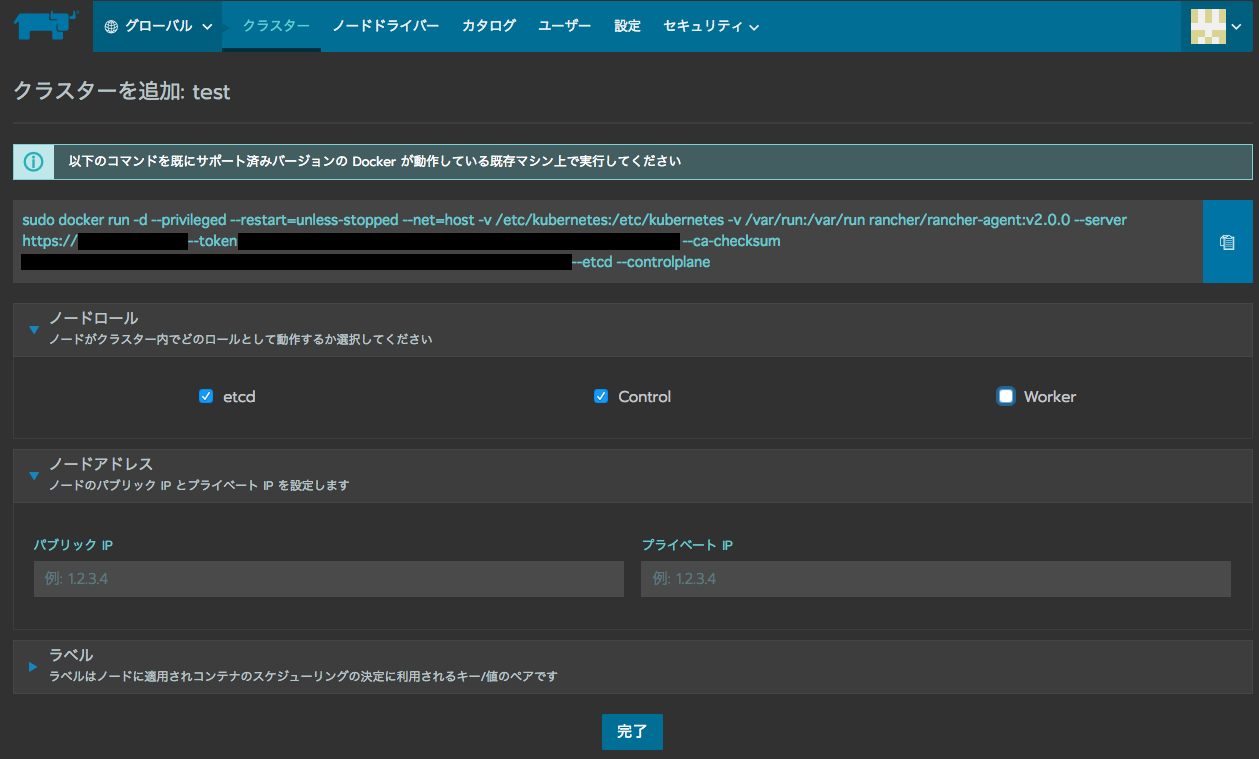Select the 設定 tab
This screenshot has height=759, width=1259.
(x=628, y=26)
